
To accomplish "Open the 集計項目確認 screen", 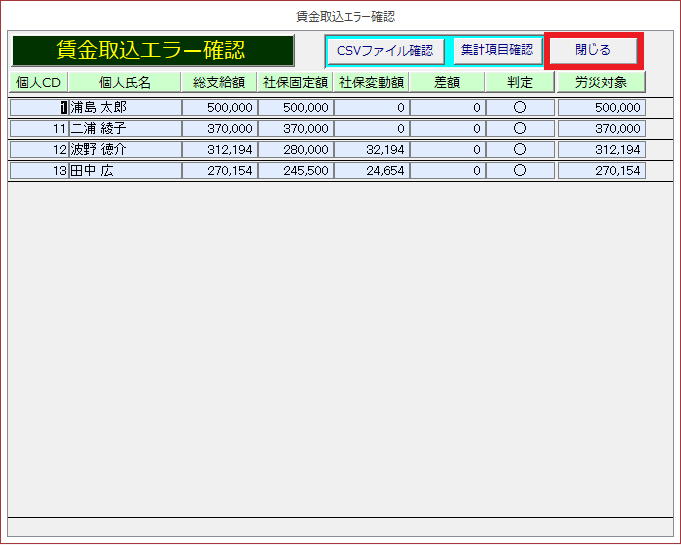I will click(497, 50).
